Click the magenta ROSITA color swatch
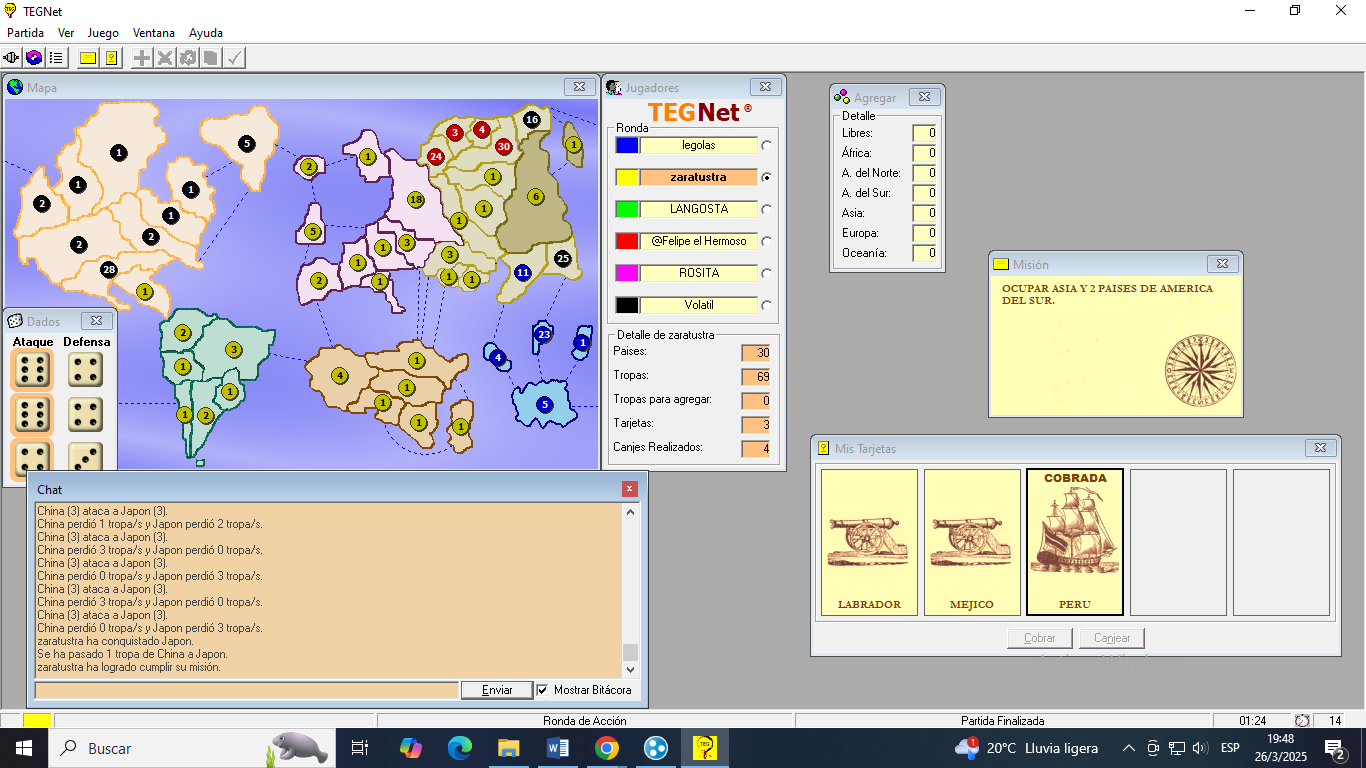The width and height of the screenshot is (1366, 768). pos(627,273)
